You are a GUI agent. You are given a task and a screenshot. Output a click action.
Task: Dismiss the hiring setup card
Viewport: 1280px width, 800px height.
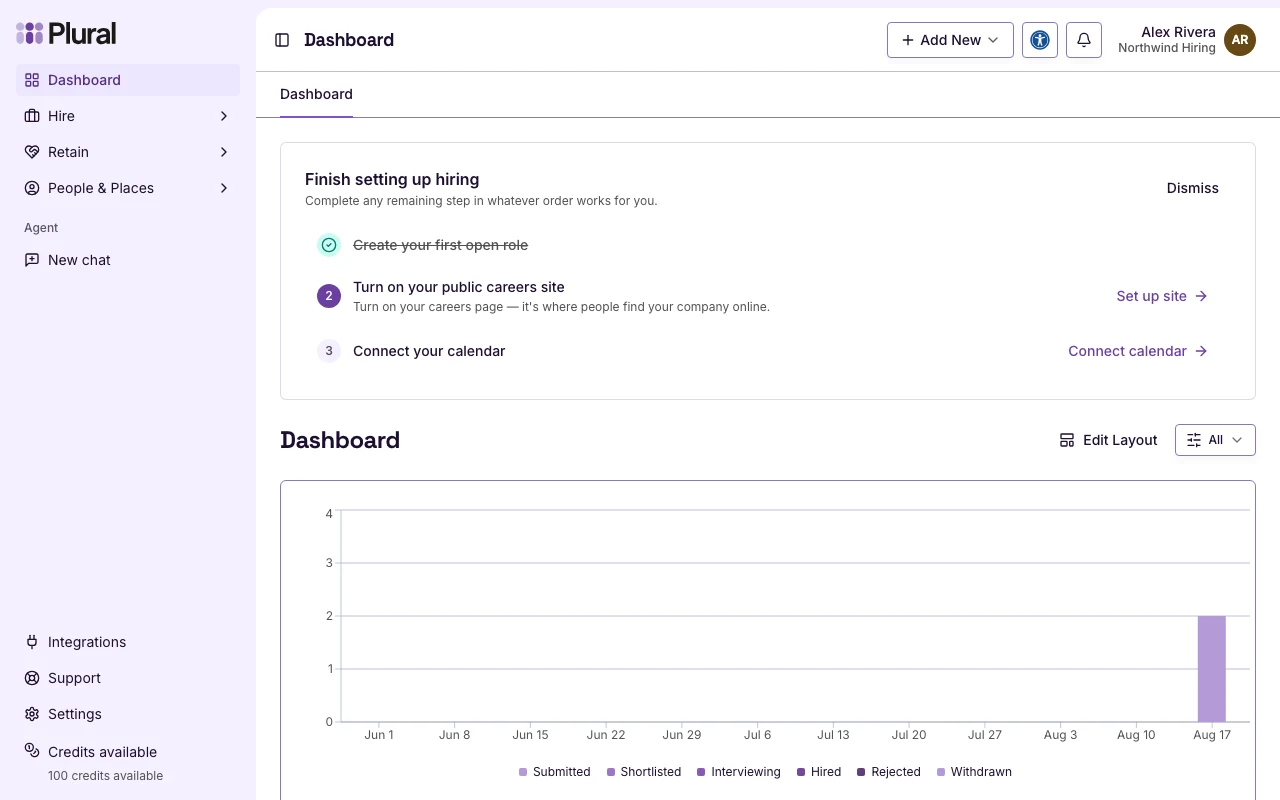click(x=1193, y=188)
